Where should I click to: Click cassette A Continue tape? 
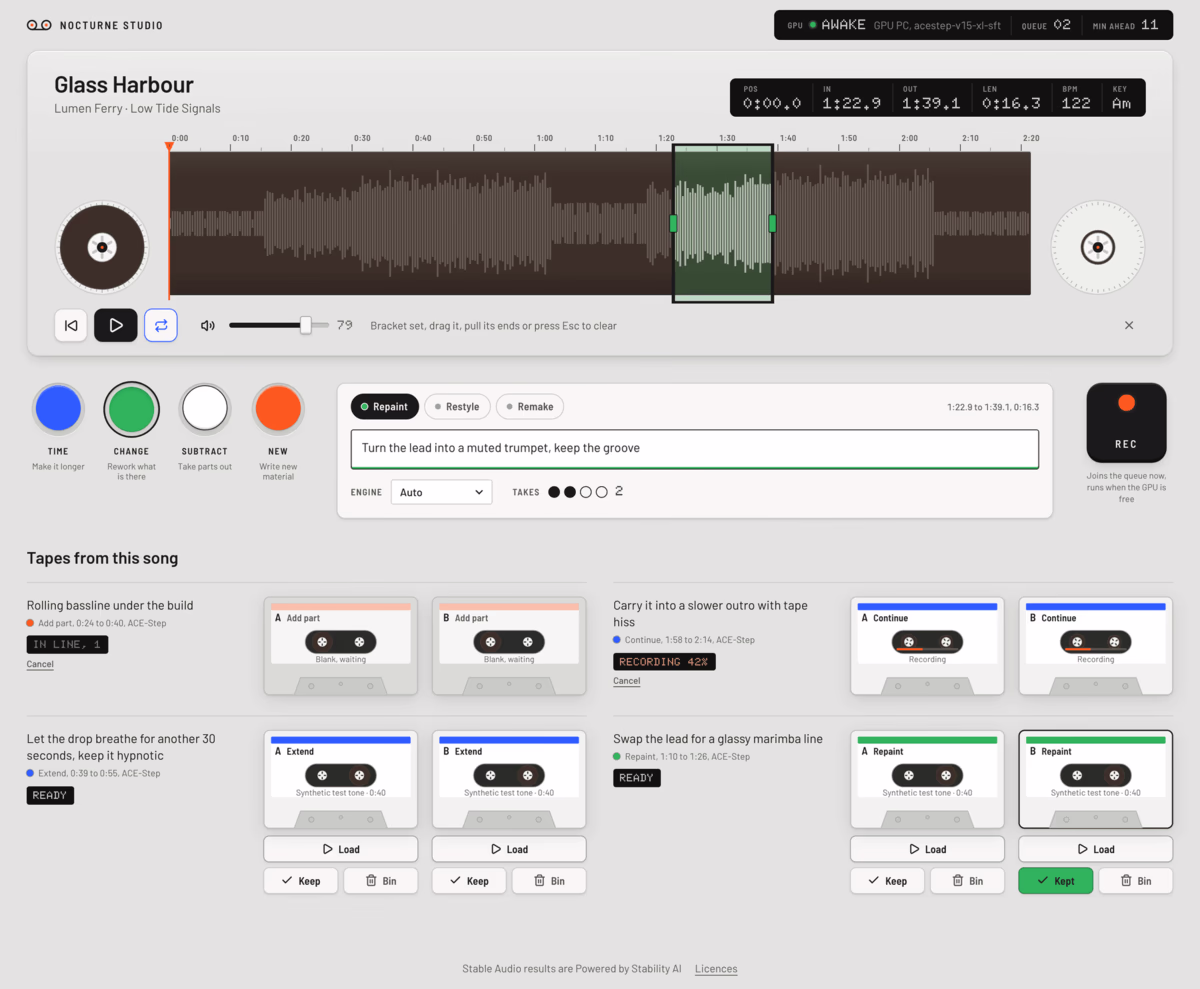pyautogui.click(x=927, y=646)
